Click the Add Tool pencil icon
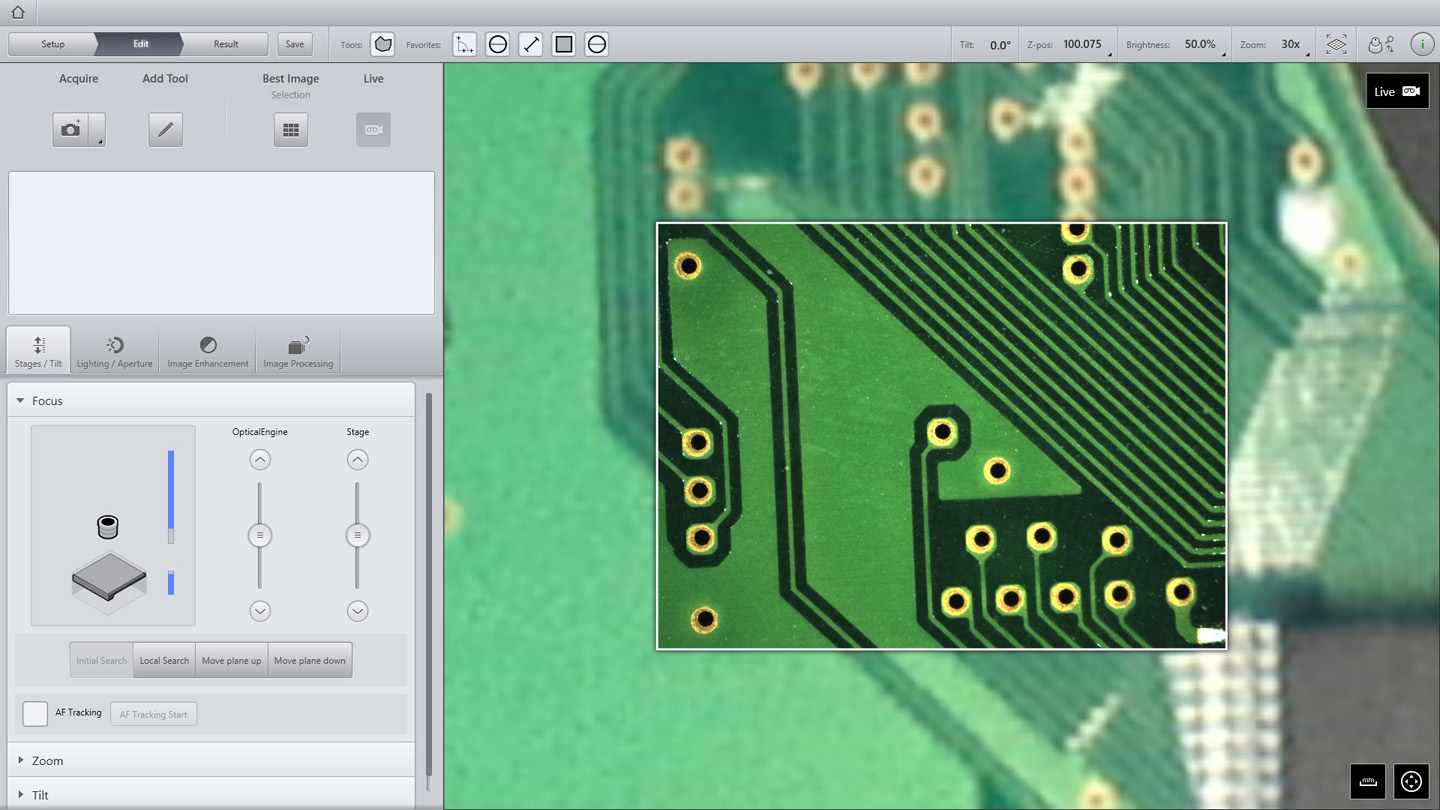Viewport: 1440px width, 810px height. click(165, 130)
